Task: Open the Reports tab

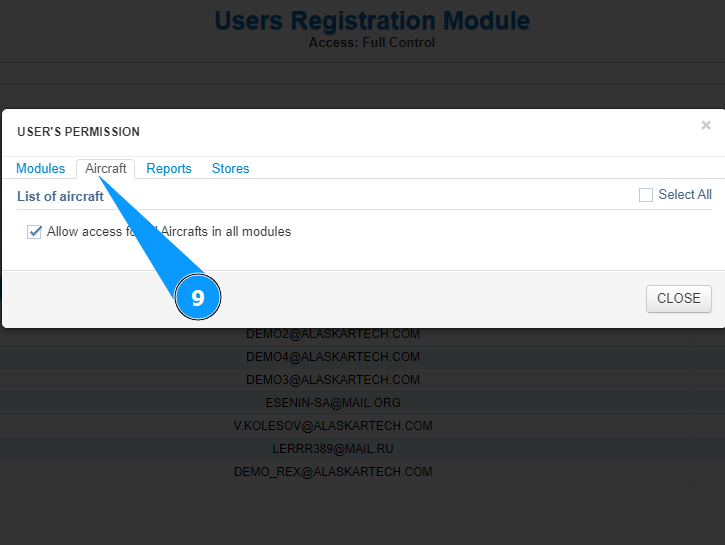Action: click(169, 169)
